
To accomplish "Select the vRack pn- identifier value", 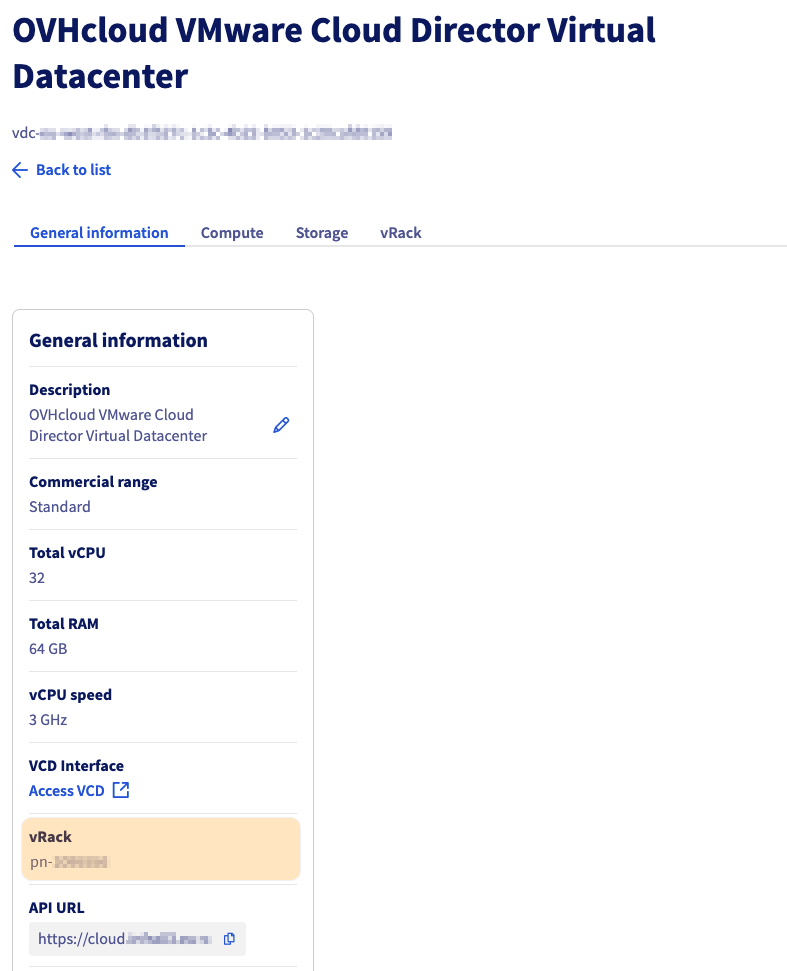I will 68,861.
